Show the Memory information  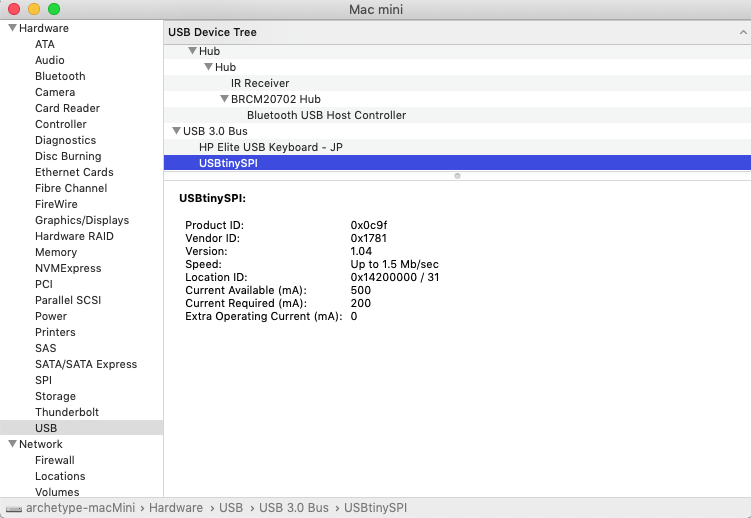(x=56, y=252)
